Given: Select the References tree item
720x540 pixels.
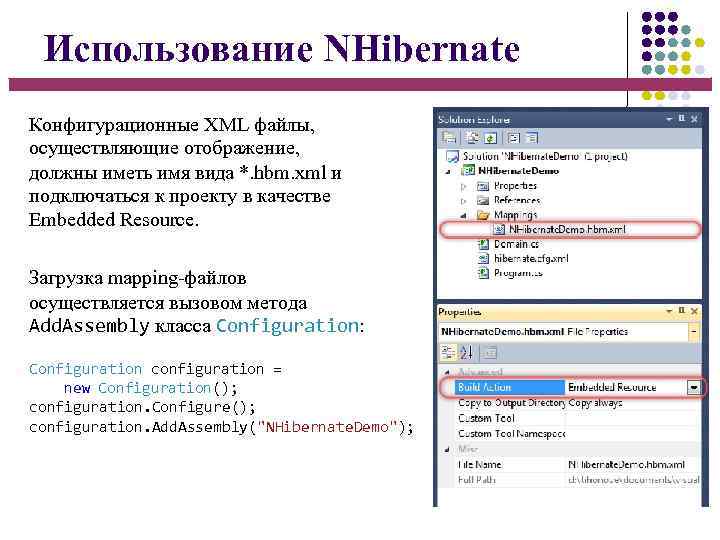Looking at the screenshot, I should [517, 200].
